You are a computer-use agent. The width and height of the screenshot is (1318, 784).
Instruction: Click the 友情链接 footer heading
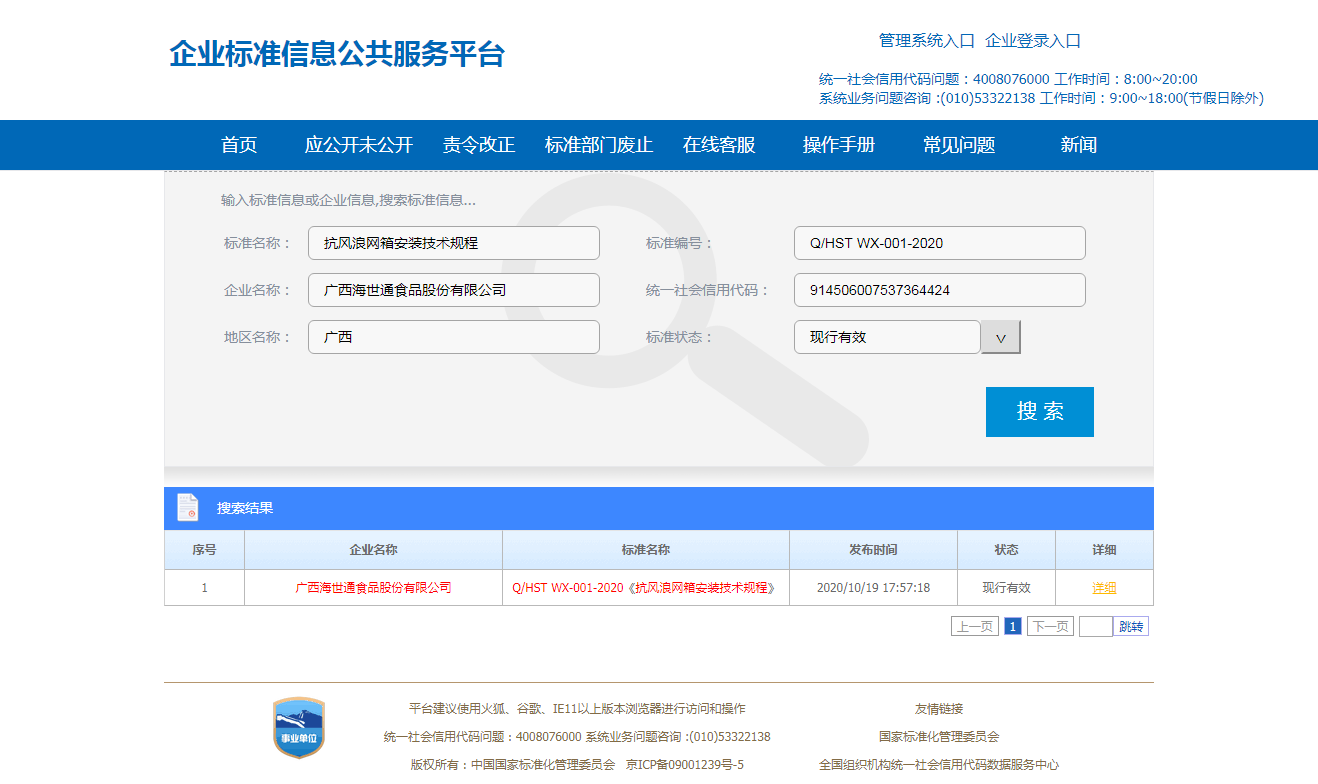tap(939, 709)
